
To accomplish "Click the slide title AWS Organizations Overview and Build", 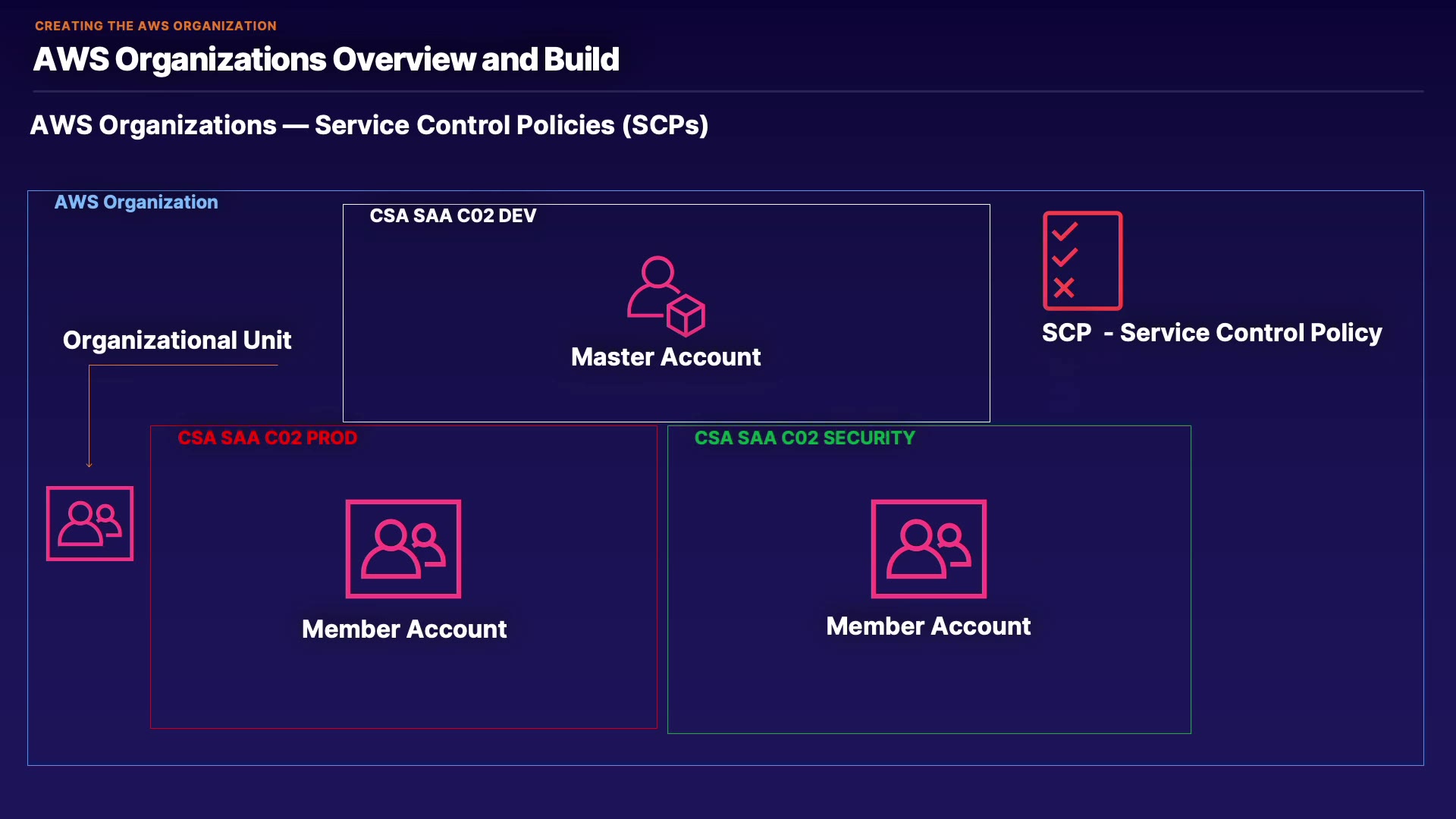I will pos(326,60).
